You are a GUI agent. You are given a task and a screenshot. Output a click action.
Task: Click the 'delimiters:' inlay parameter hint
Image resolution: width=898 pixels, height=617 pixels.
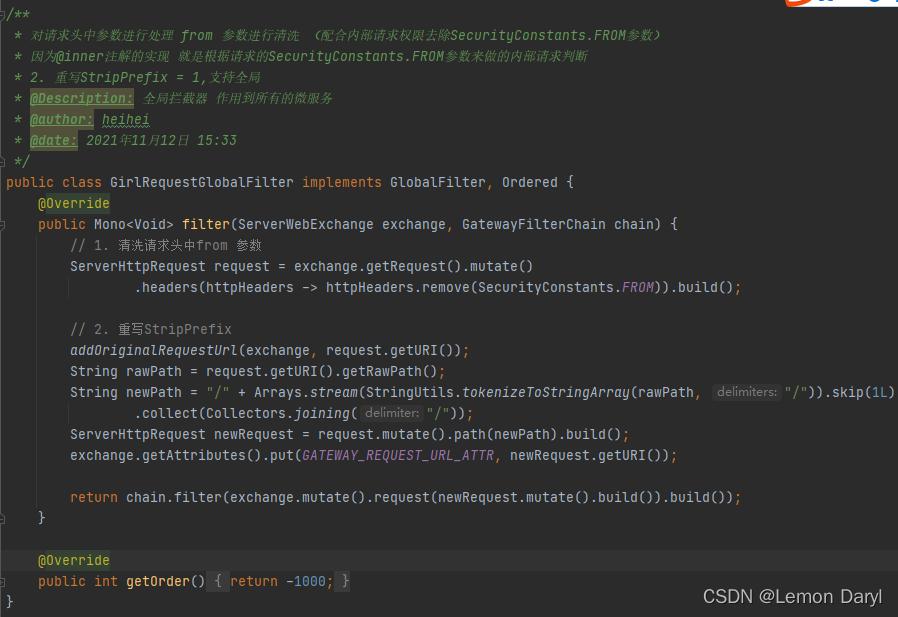(x=747, y=392)
